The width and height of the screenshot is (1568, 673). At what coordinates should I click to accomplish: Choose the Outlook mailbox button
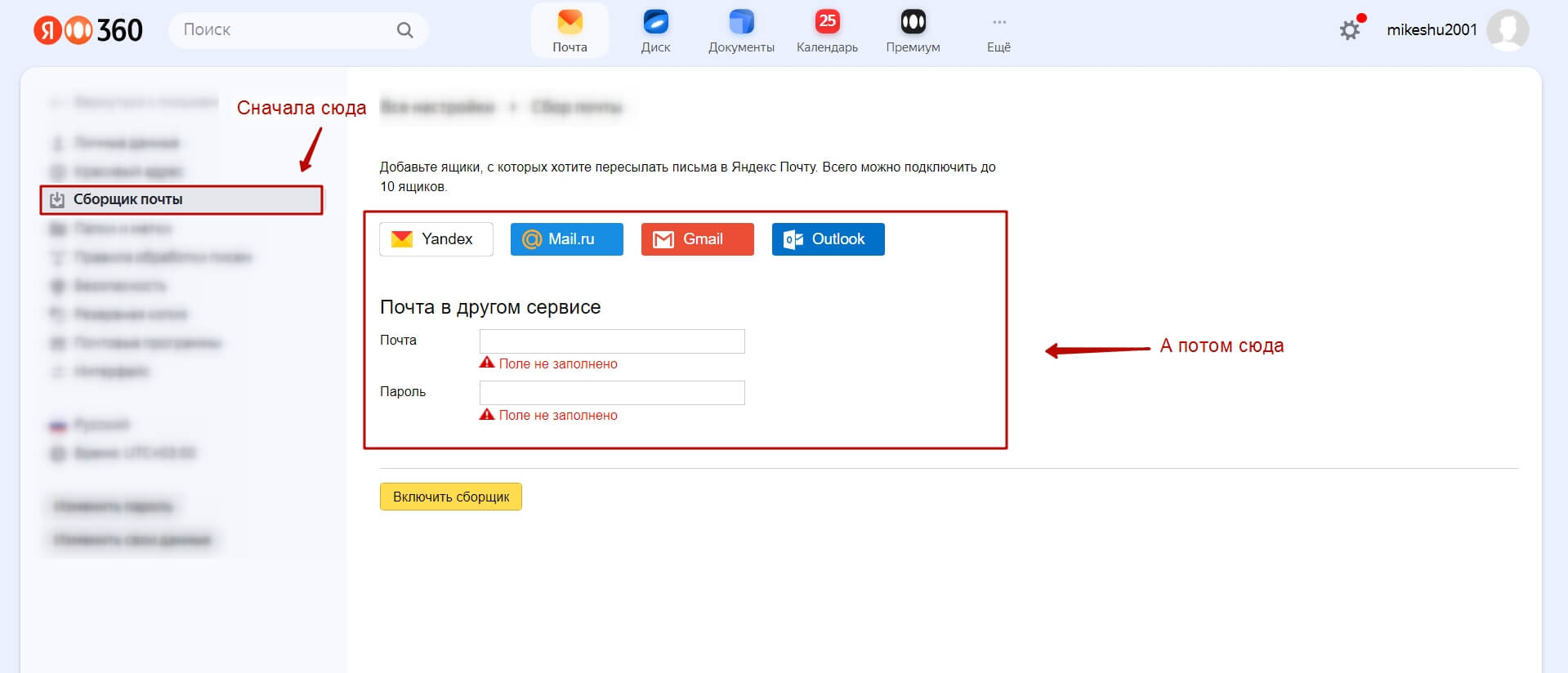click(x=829, y=239)
